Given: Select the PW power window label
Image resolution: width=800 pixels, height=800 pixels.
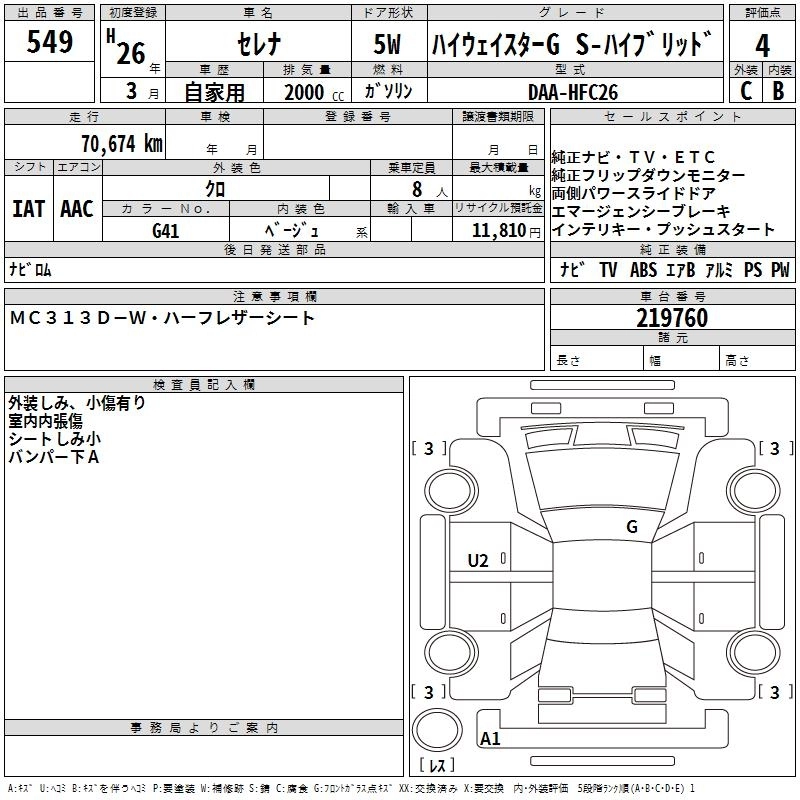Looking at the screenshot, I should (780, 270).
